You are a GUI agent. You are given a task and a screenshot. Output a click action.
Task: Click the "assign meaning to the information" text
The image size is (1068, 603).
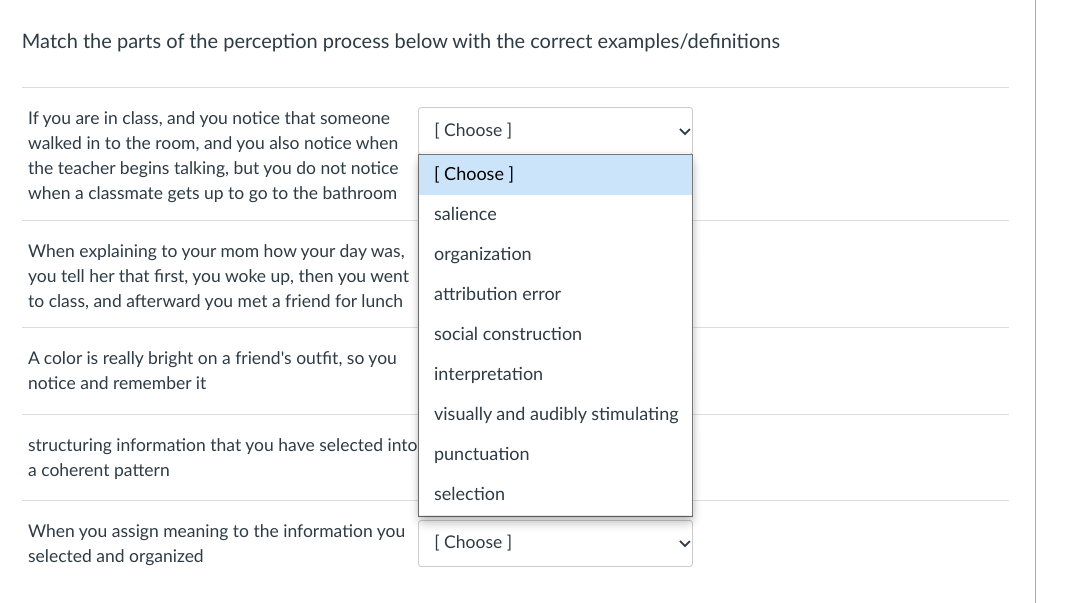(x=215, y=543)
